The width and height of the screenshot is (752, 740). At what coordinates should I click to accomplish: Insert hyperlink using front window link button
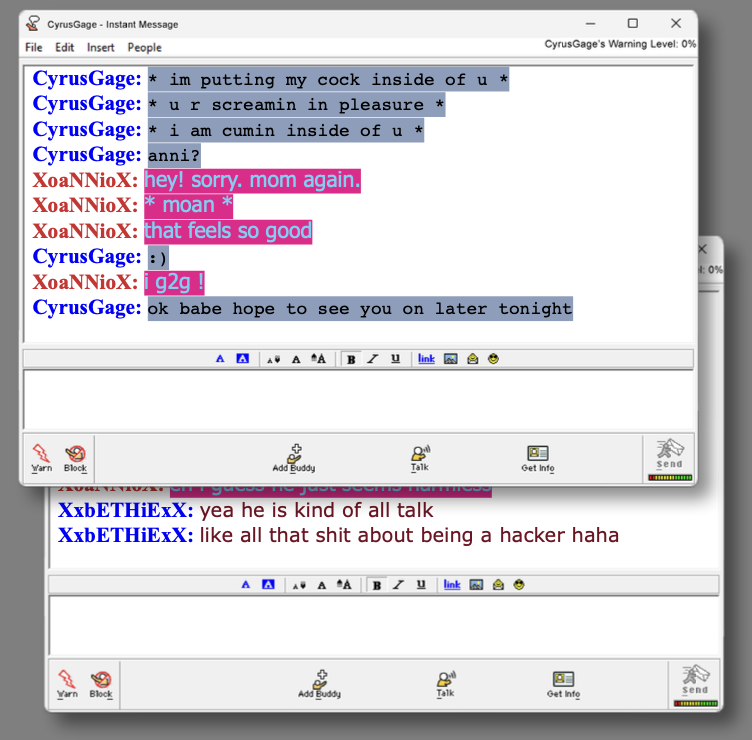tap(426, 358)
